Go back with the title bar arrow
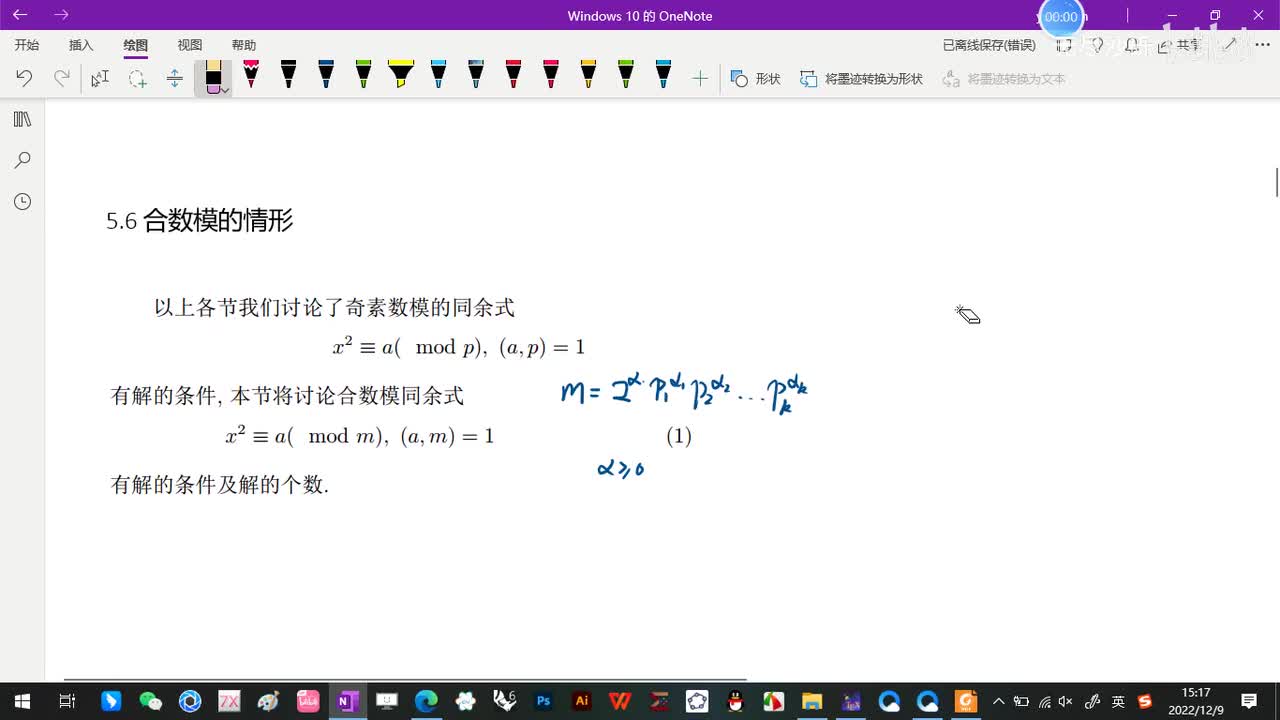This screenshot has width=1280, height=720. [20, 15]
